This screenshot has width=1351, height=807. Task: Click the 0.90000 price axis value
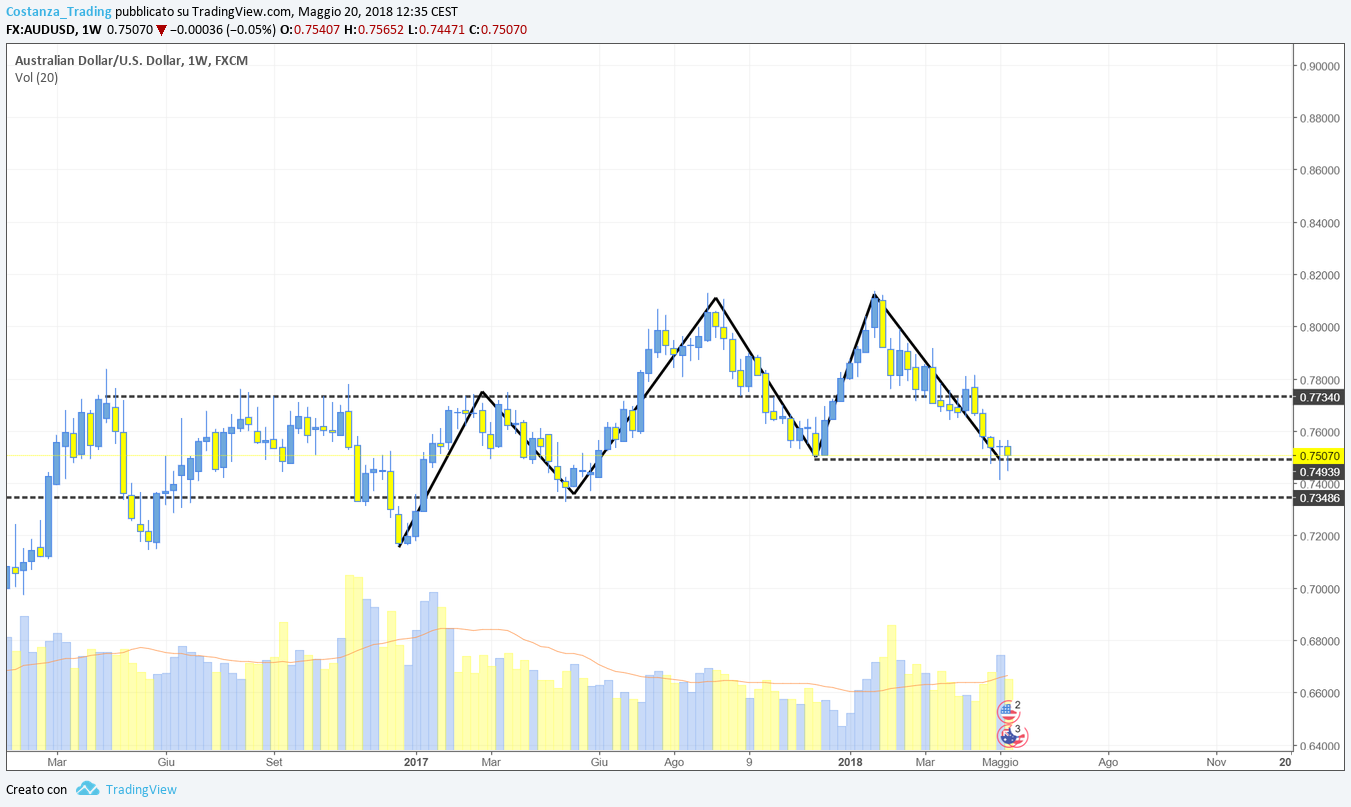click(x=1320, y=66)
